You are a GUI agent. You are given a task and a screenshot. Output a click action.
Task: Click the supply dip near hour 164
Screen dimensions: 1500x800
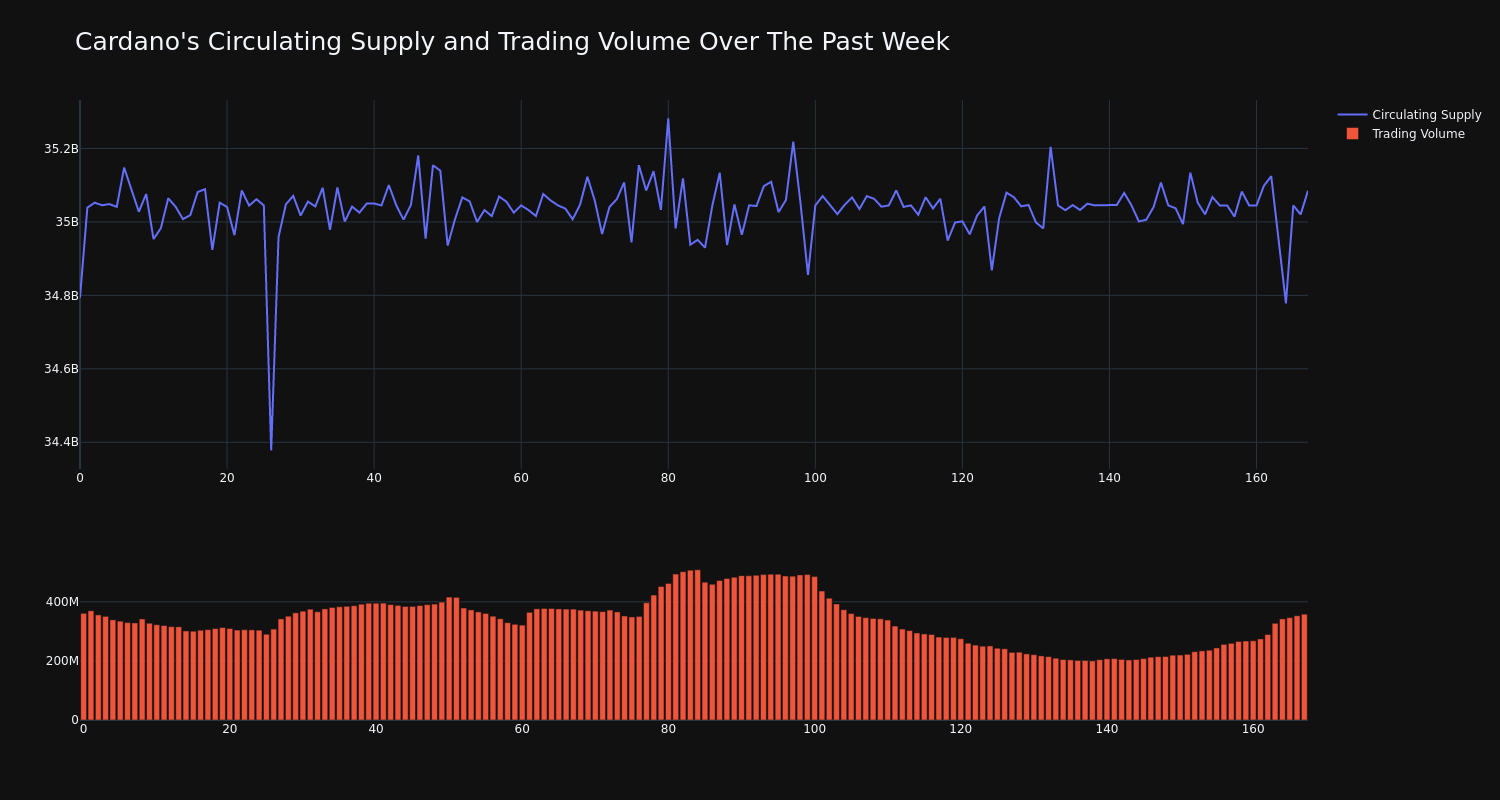pos(1286,302)
